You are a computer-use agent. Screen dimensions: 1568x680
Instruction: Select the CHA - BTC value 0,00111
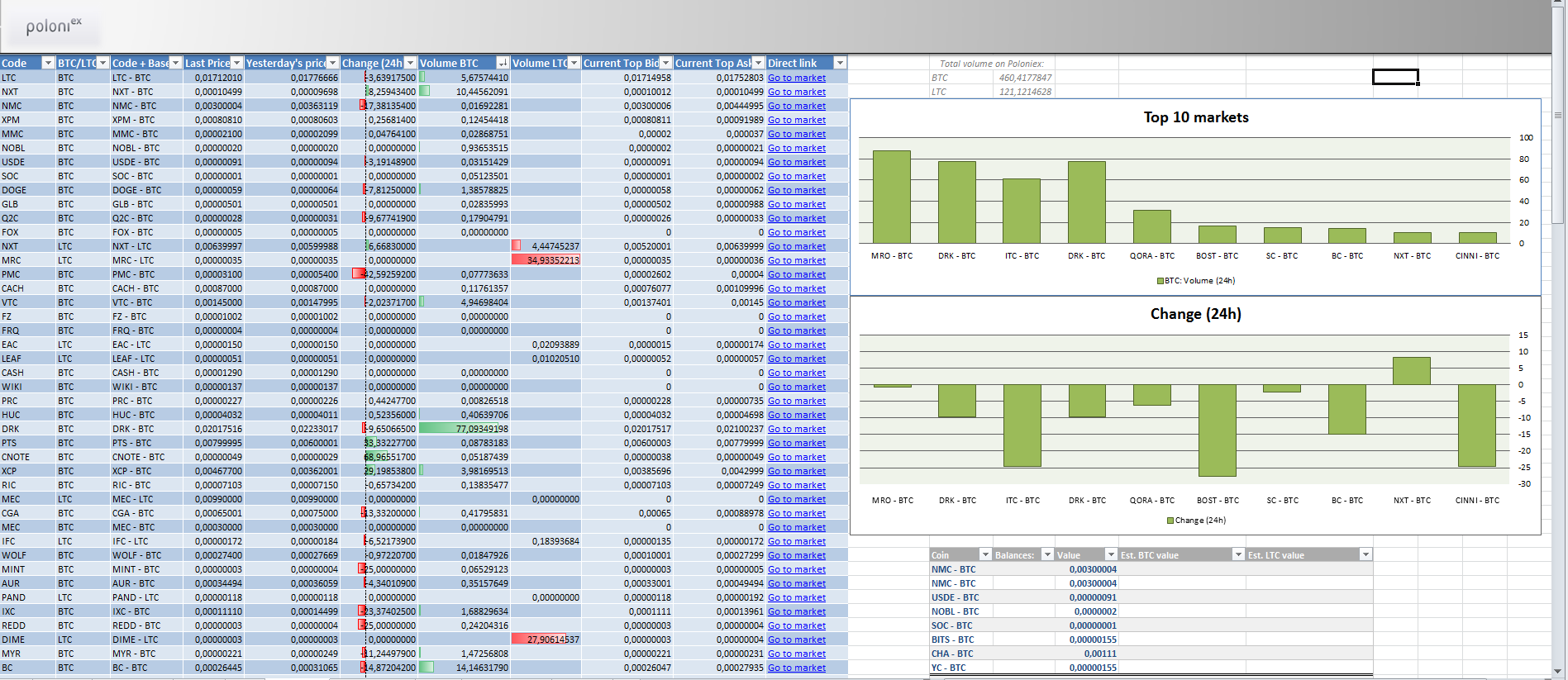coord(1087,654)
